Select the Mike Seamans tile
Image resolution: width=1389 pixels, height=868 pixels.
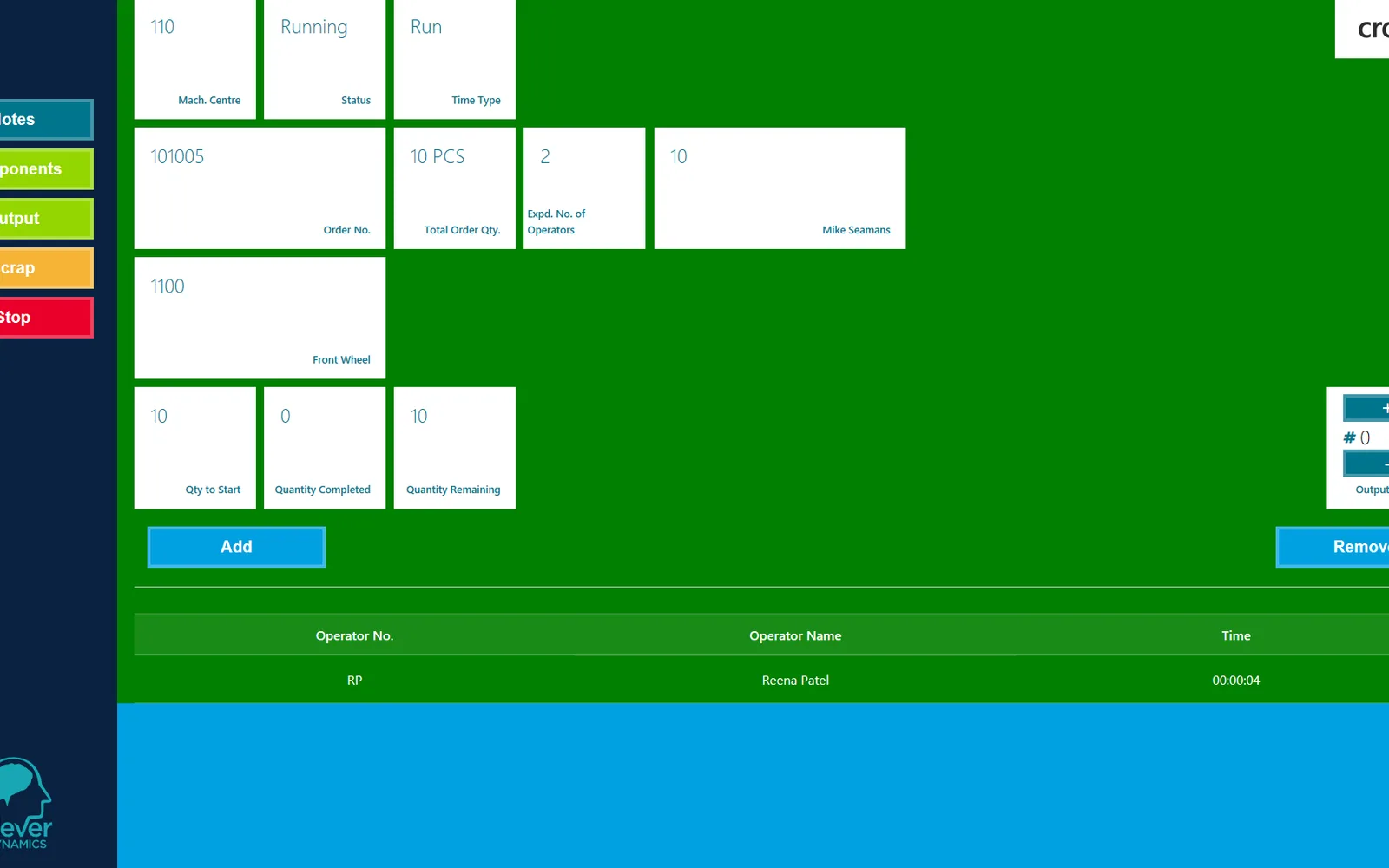point(780,188)
